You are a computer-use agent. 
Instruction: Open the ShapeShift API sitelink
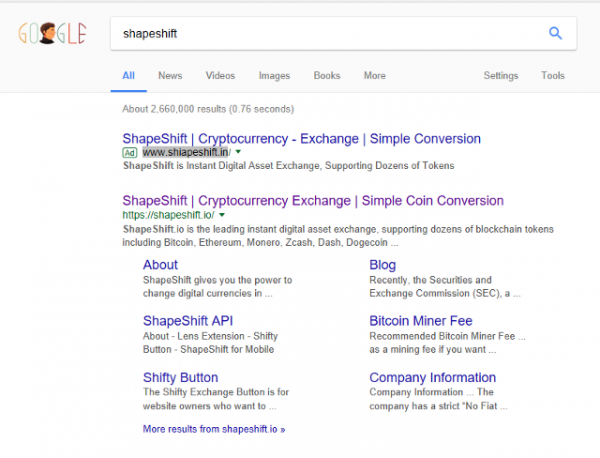coord(188,321)
